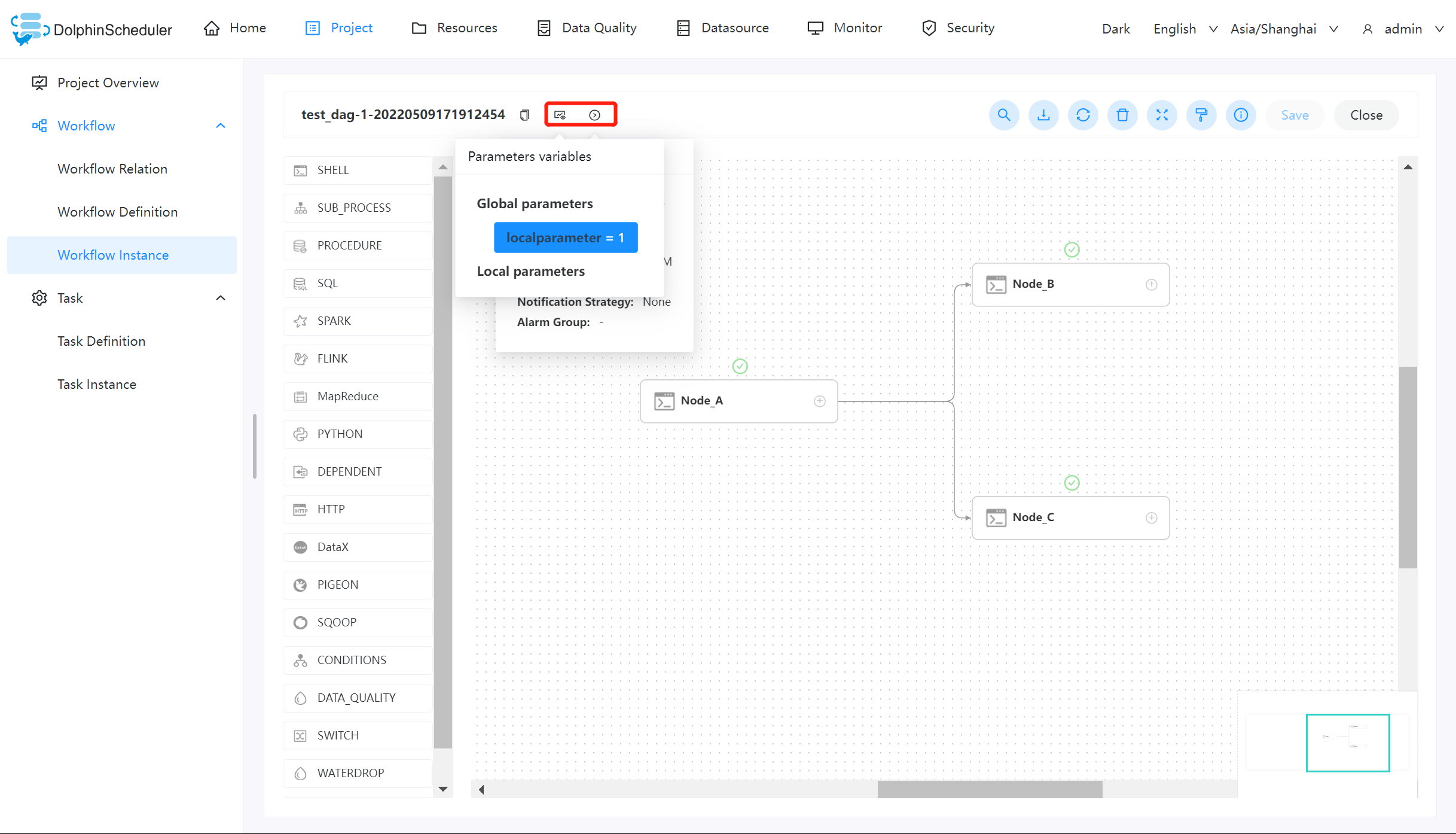This screenshot has height=834, width=1456.
Task: Click the localparameter = 1 tag
Action: tap(565, 238)
